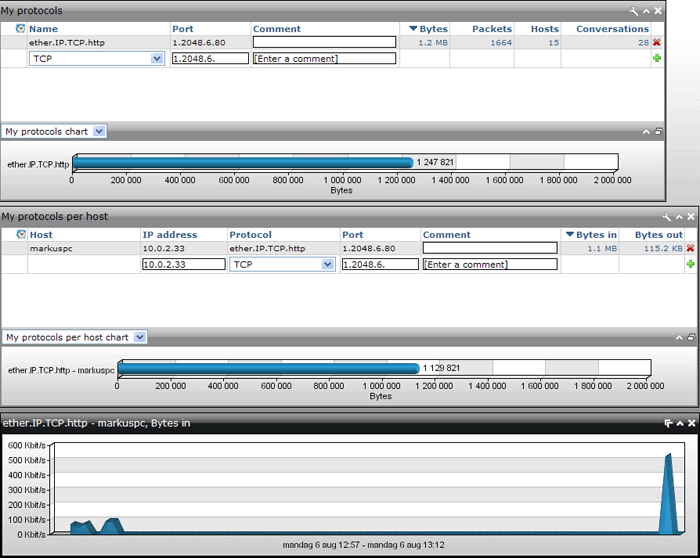The height and width of the screenshot is (558, 700).
Task: Collapse the Bytes in graph panel
Action: [x=680, y=423]
